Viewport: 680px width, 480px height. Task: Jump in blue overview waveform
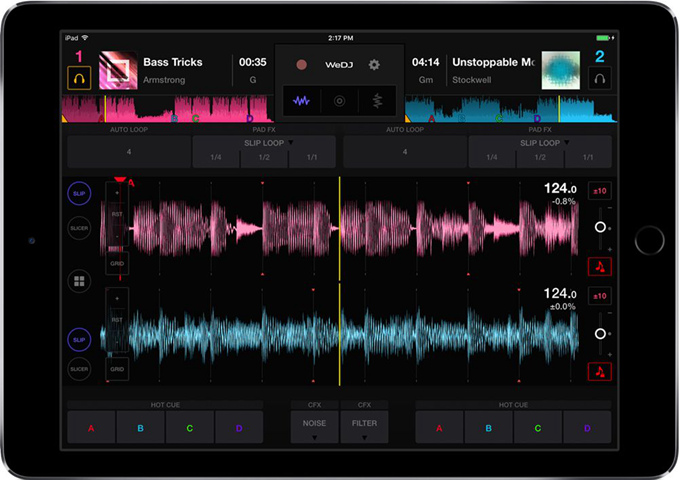(511, 109)
